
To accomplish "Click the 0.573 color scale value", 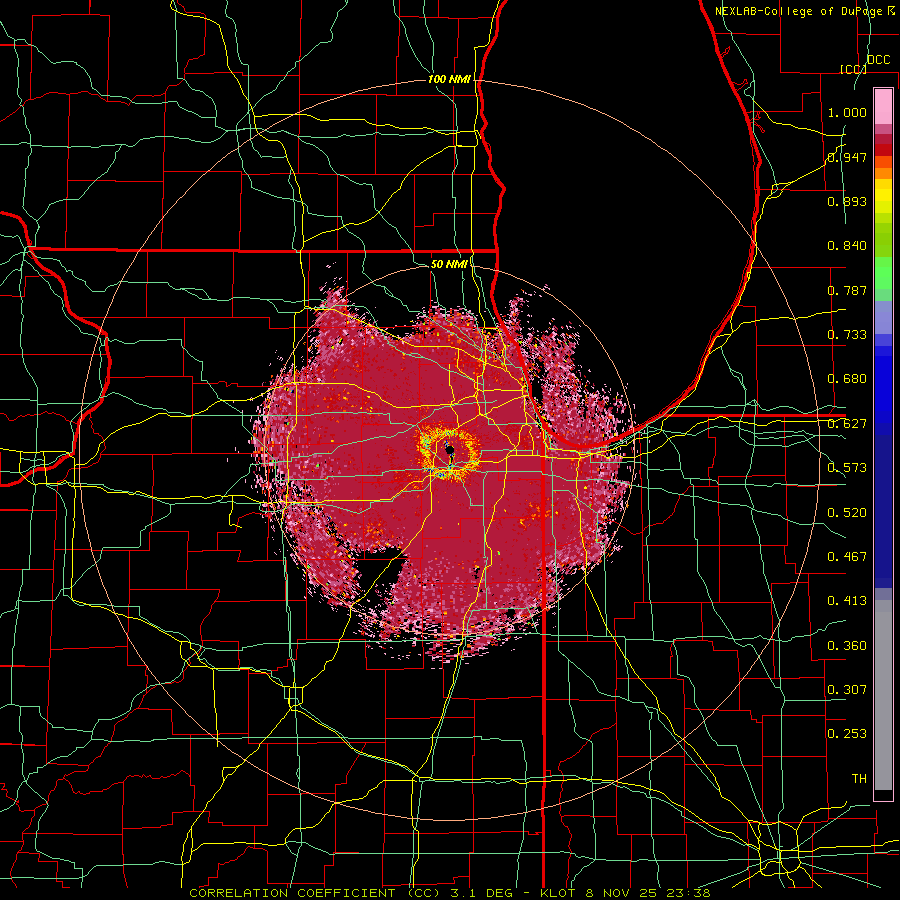I will pos(847,468).
